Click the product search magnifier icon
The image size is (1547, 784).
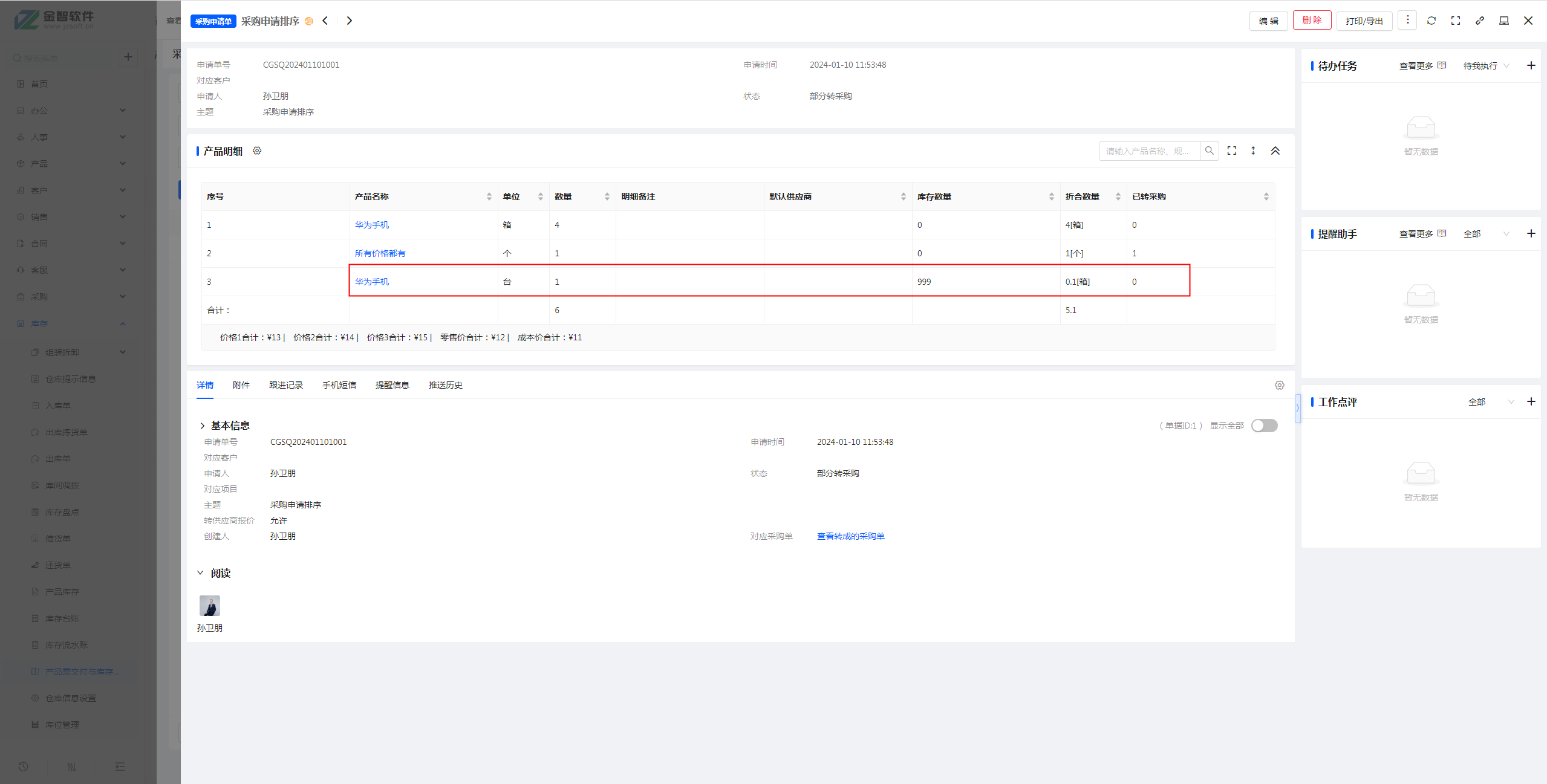[1209, 151]
